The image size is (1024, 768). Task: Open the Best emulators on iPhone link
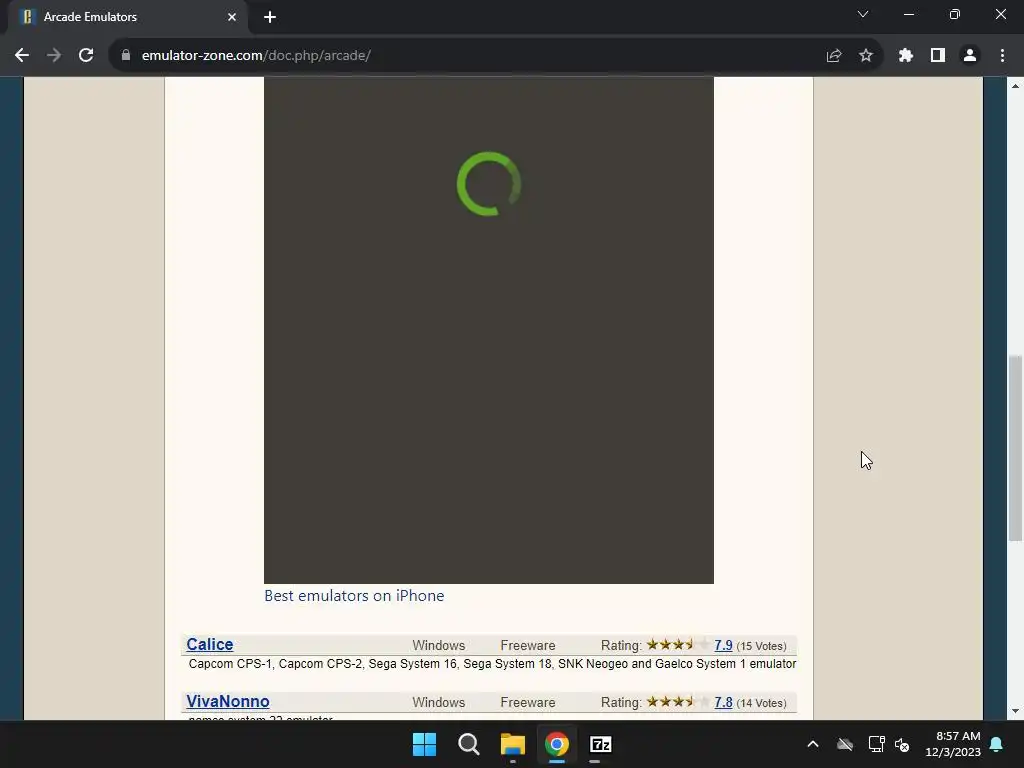pos(354,596)
